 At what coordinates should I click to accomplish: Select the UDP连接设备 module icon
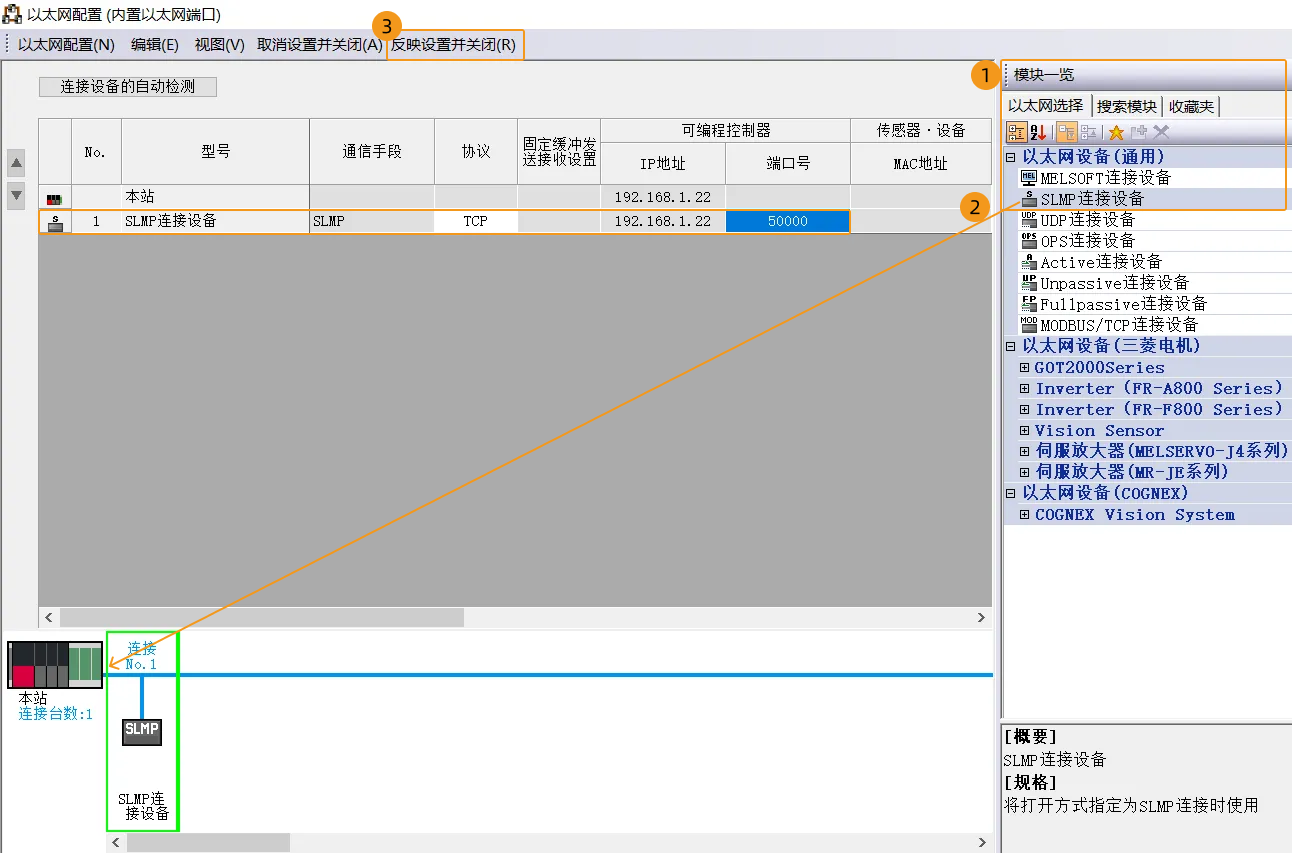pyautogui.click(x=1029, y=220)
